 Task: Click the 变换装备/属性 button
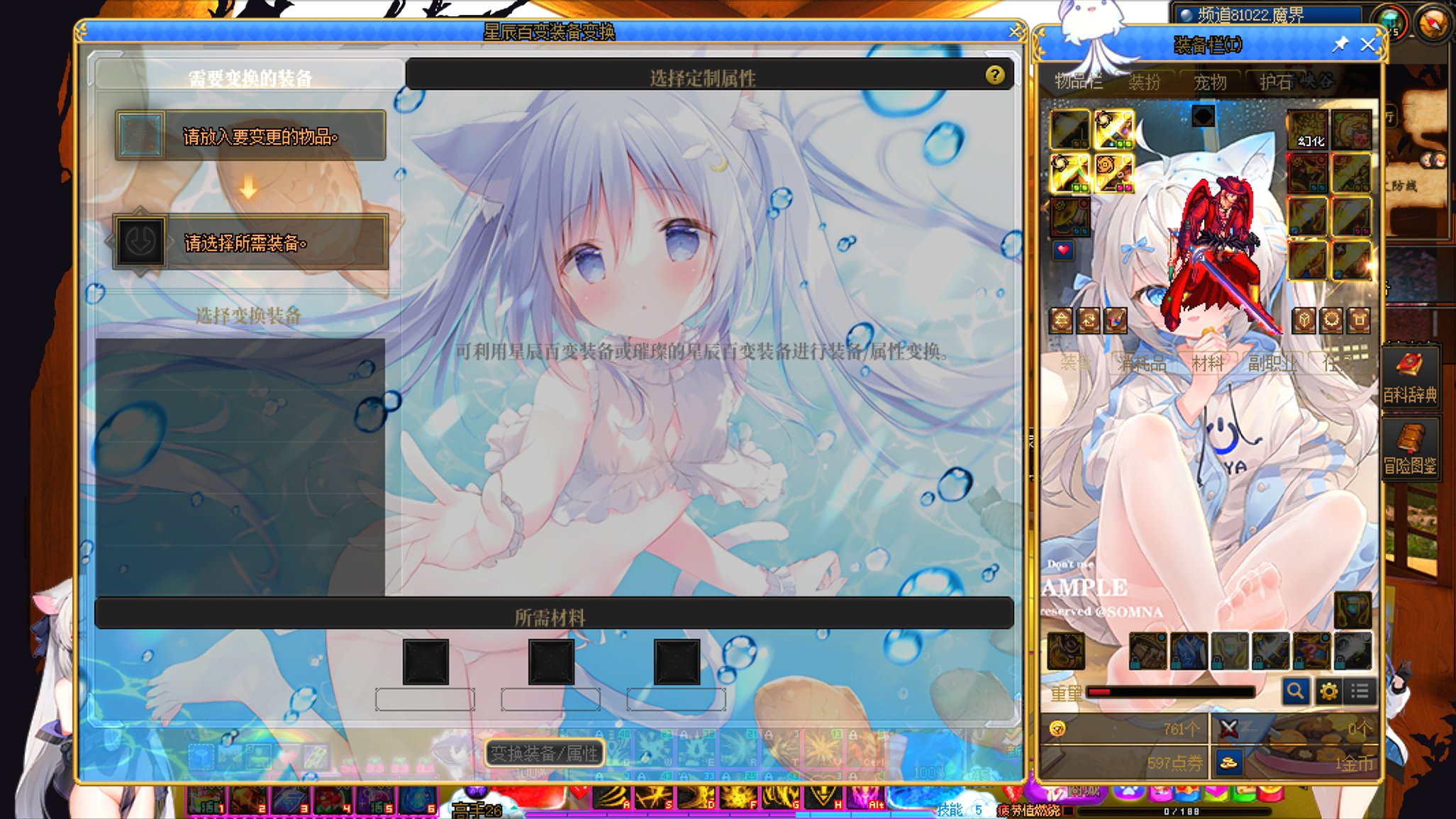coord(545,753)
